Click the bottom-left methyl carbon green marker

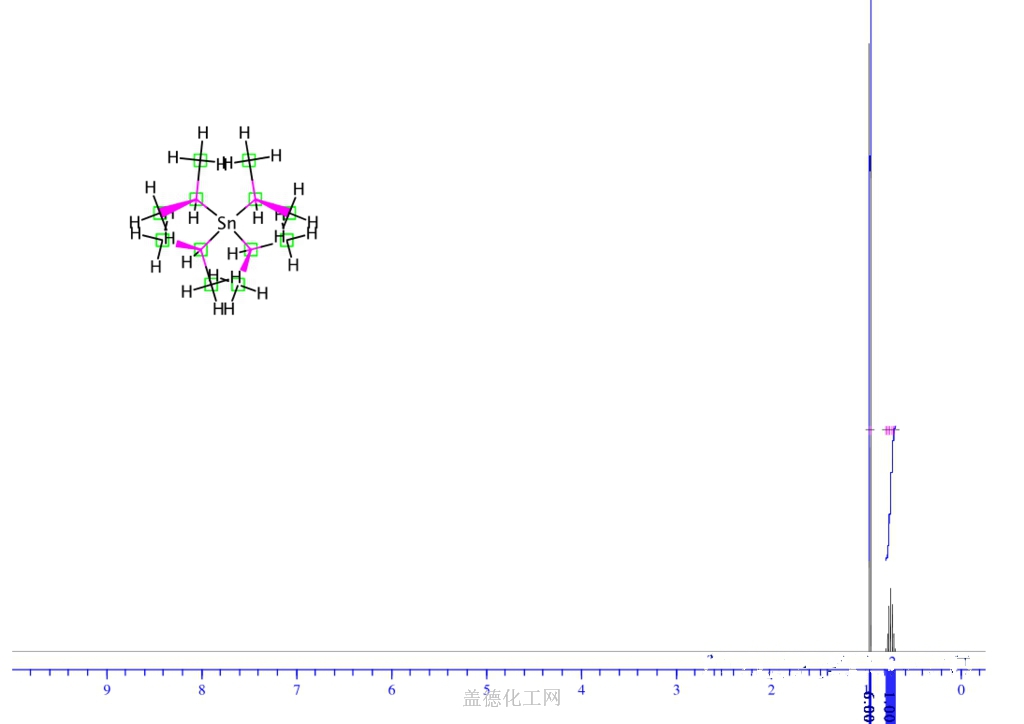click(x=211, y=285)
